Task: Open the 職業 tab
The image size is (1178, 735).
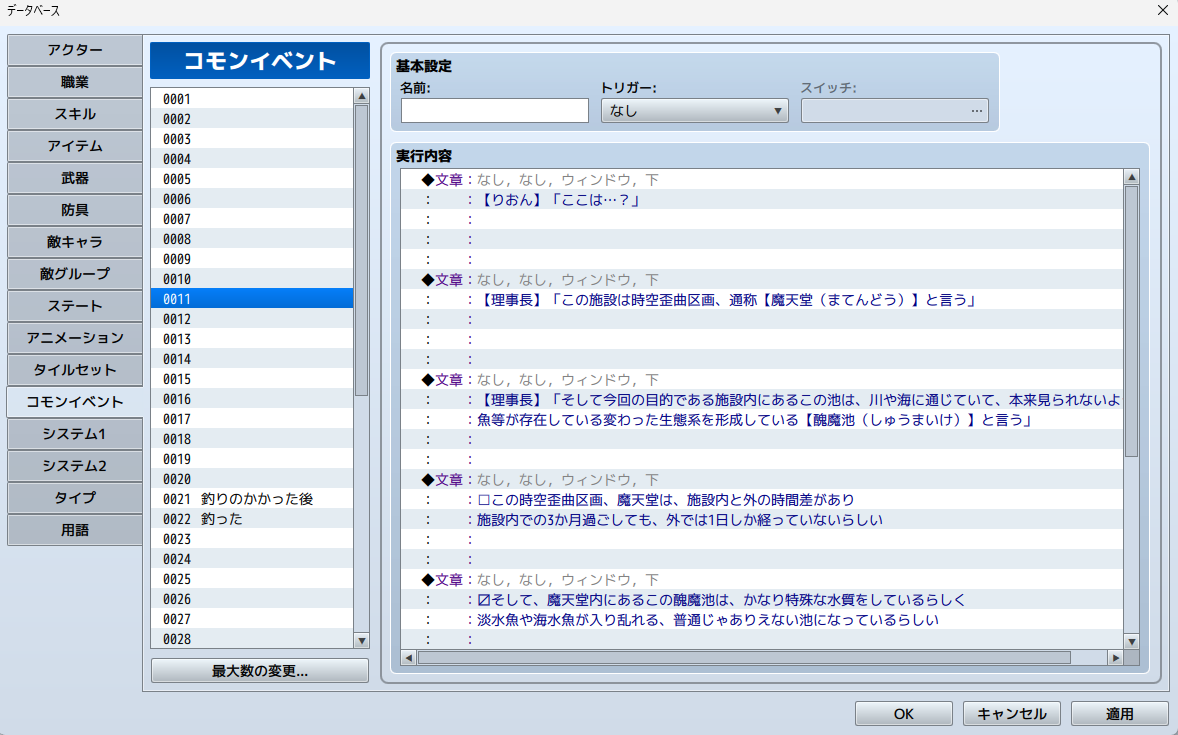Action: (74, 82)
